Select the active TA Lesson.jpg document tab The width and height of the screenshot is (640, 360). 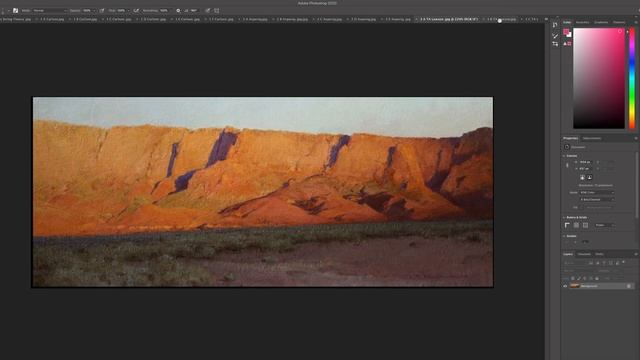pos(449,19)
